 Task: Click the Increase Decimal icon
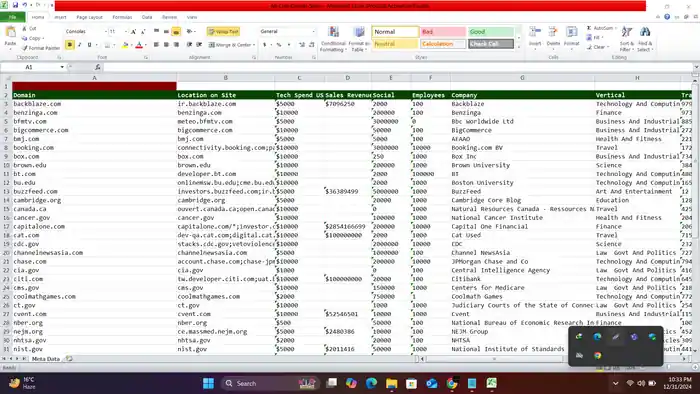(x=302, y=45)
